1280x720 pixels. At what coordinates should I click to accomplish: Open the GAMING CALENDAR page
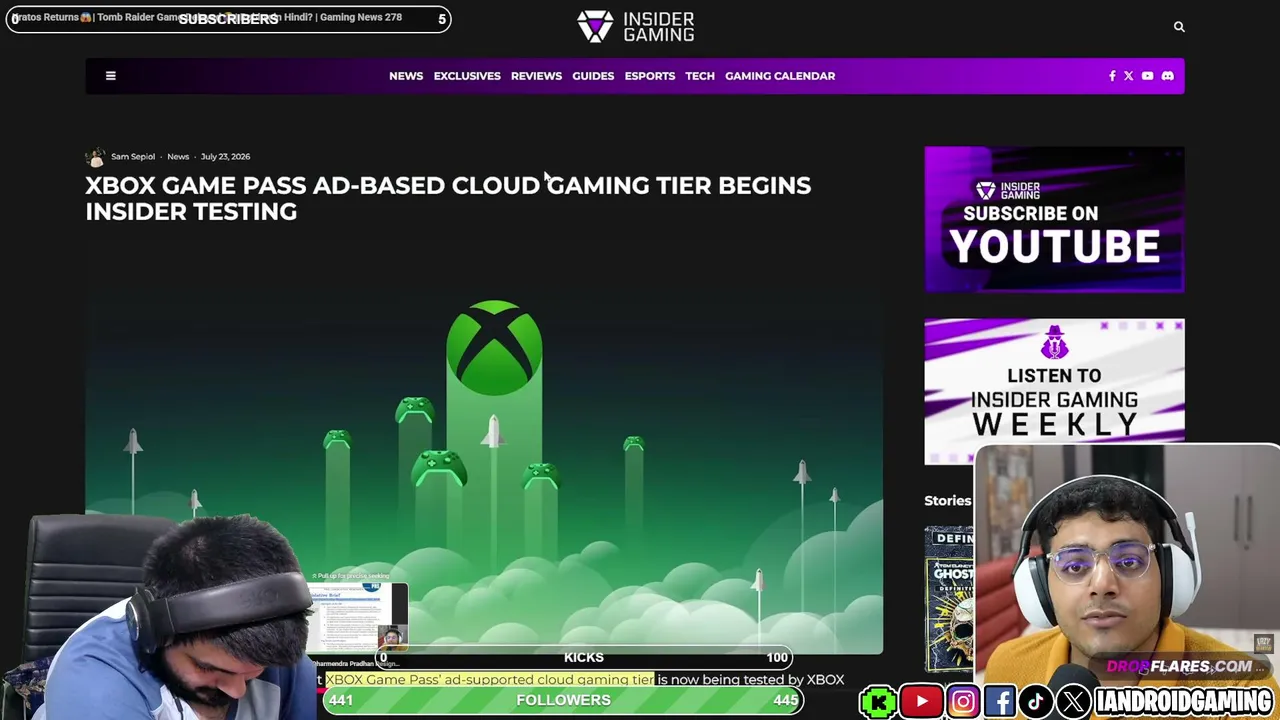(x=780, y=76)
